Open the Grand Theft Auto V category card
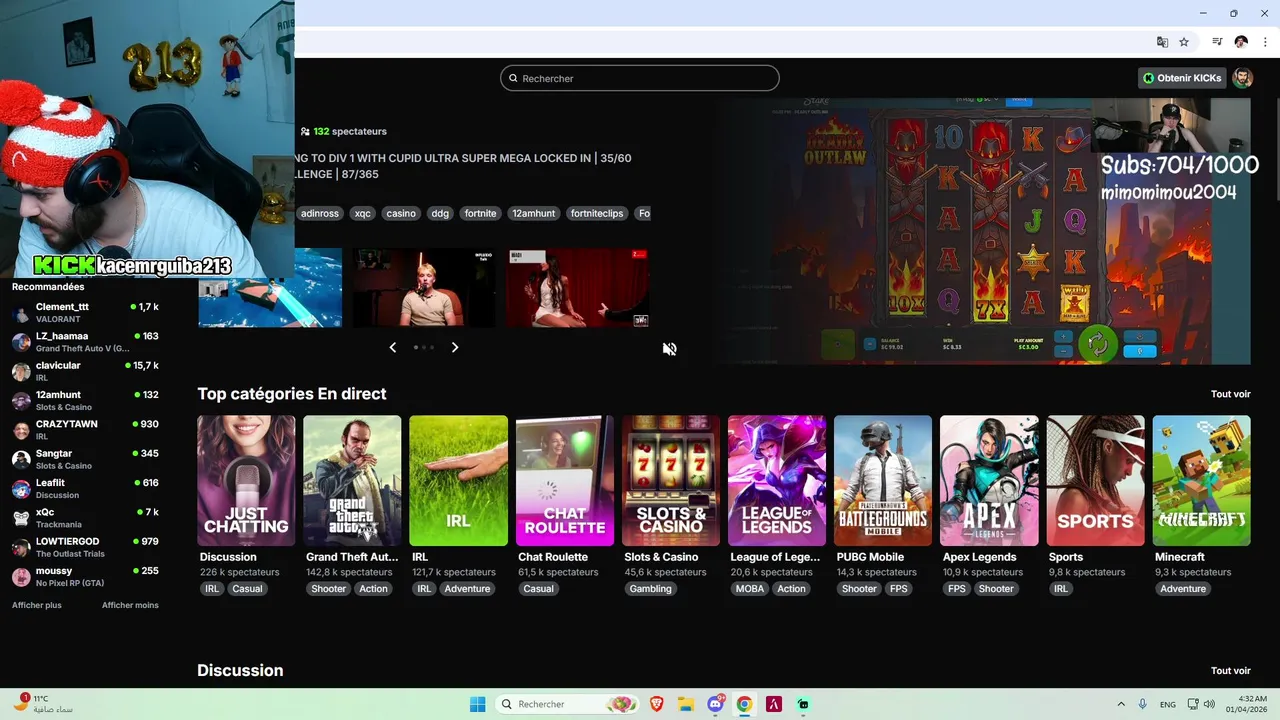 click(352, 481)
